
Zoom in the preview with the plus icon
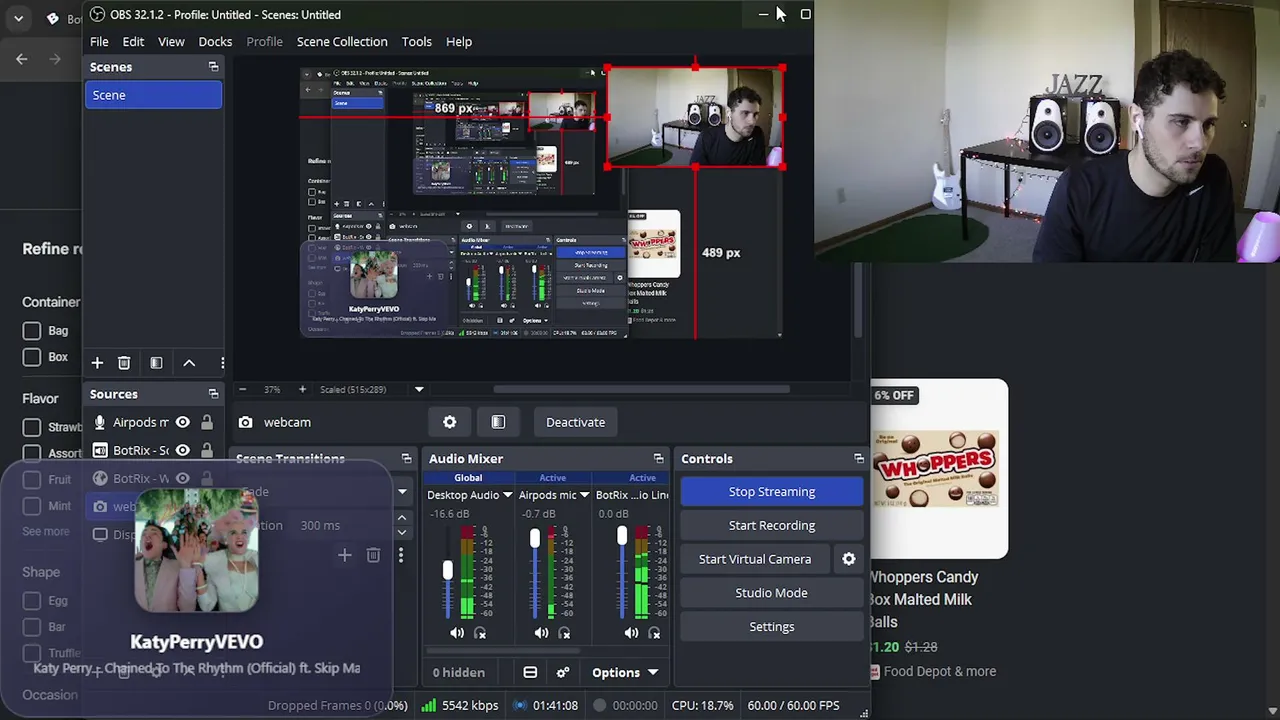(302, 389)
